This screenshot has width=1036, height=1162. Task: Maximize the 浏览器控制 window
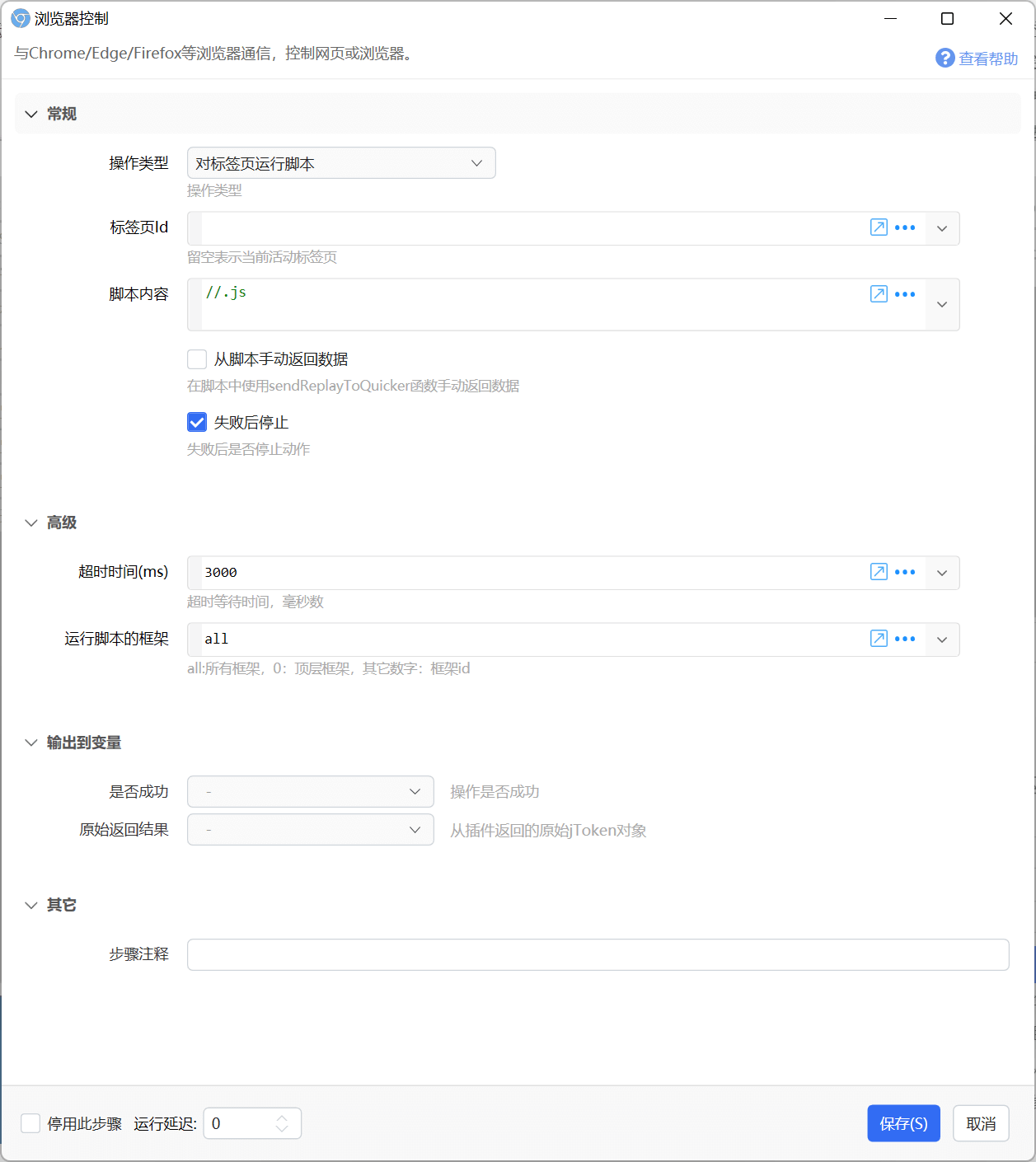coord(948,18)
